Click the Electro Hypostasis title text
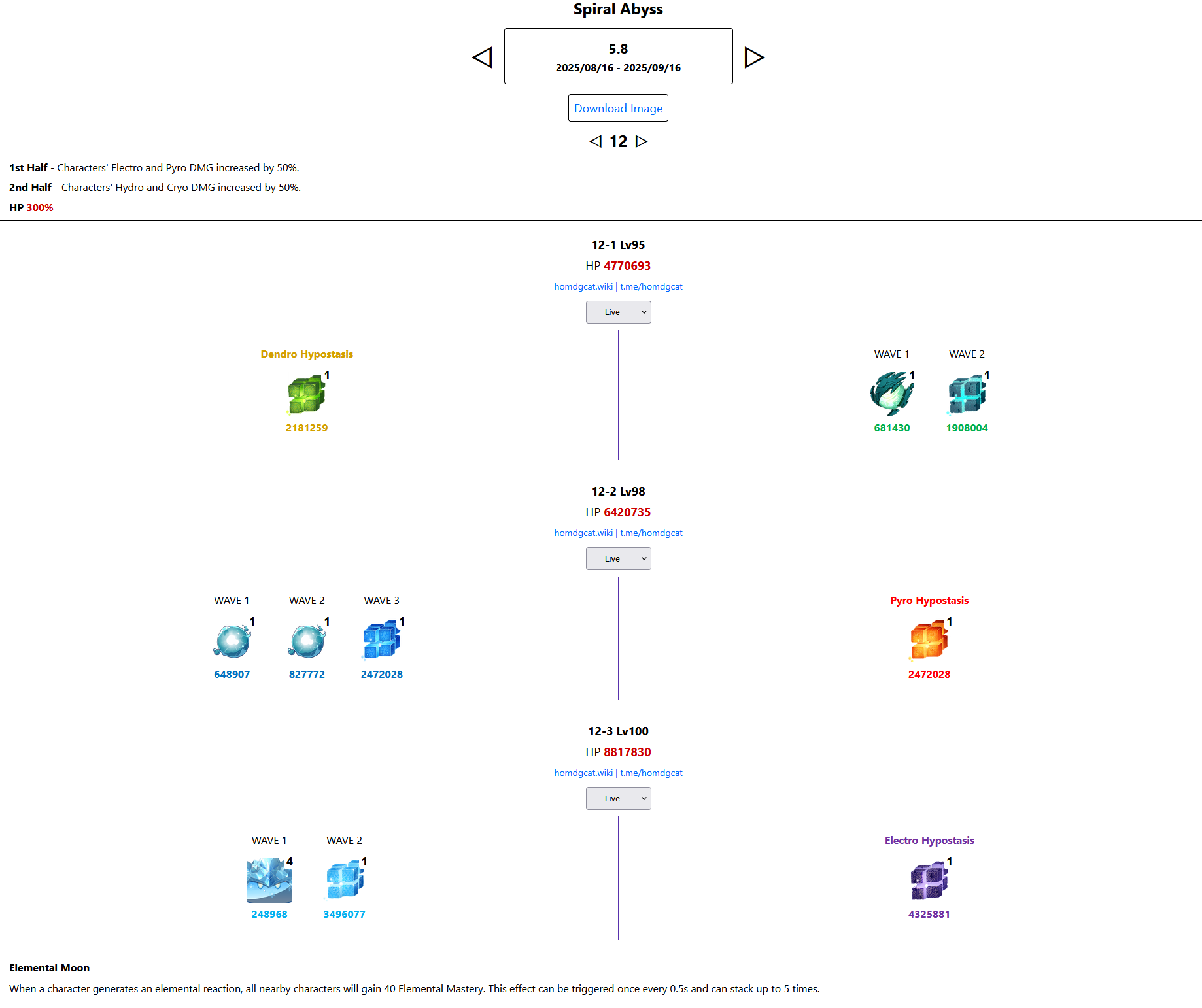The height and width of the screenshot is (1008, 1202). [x=929, y=840]
